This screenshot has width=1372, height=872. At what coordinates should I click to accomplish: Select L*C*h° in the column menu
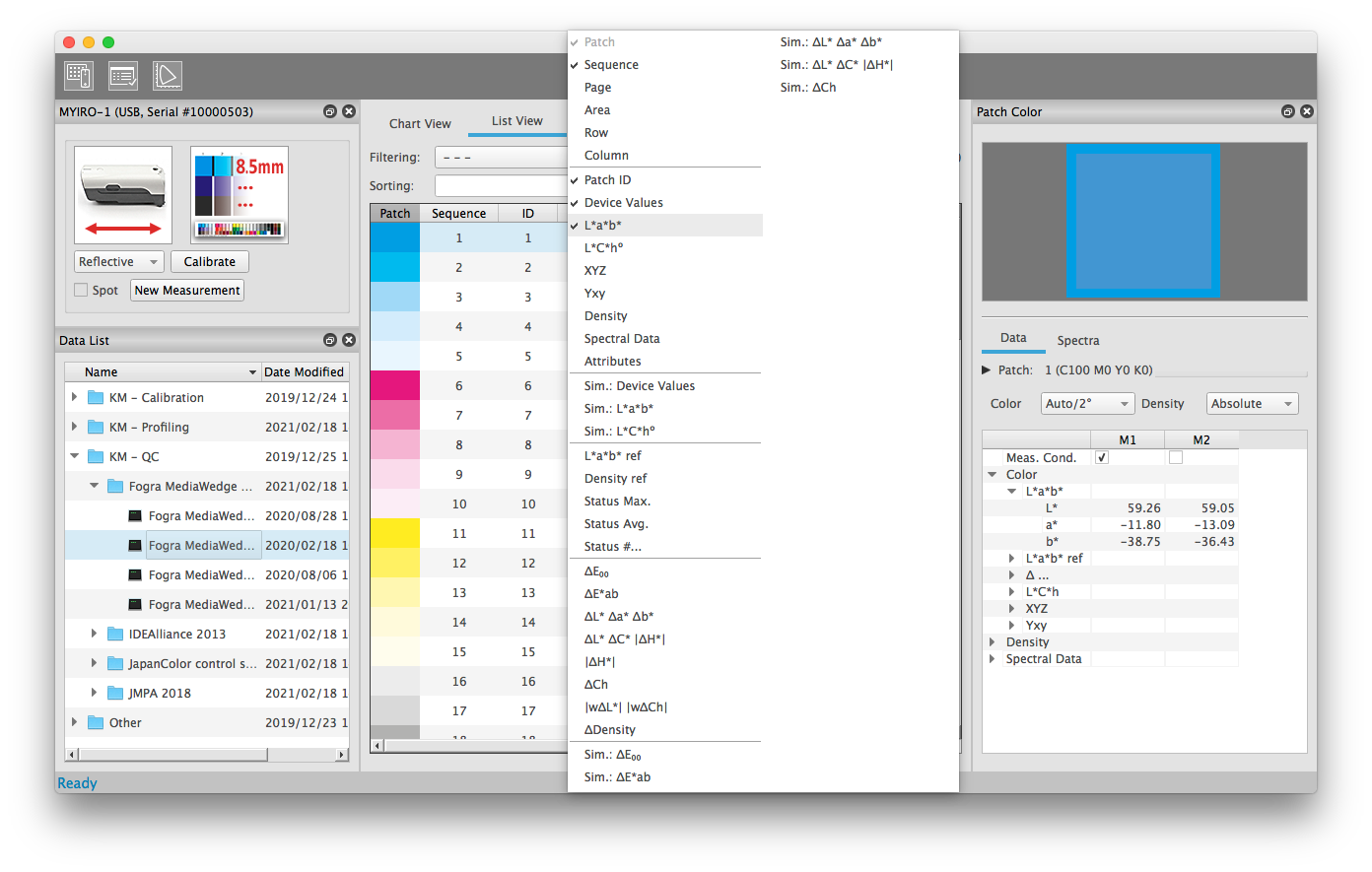tap(603, 248)
